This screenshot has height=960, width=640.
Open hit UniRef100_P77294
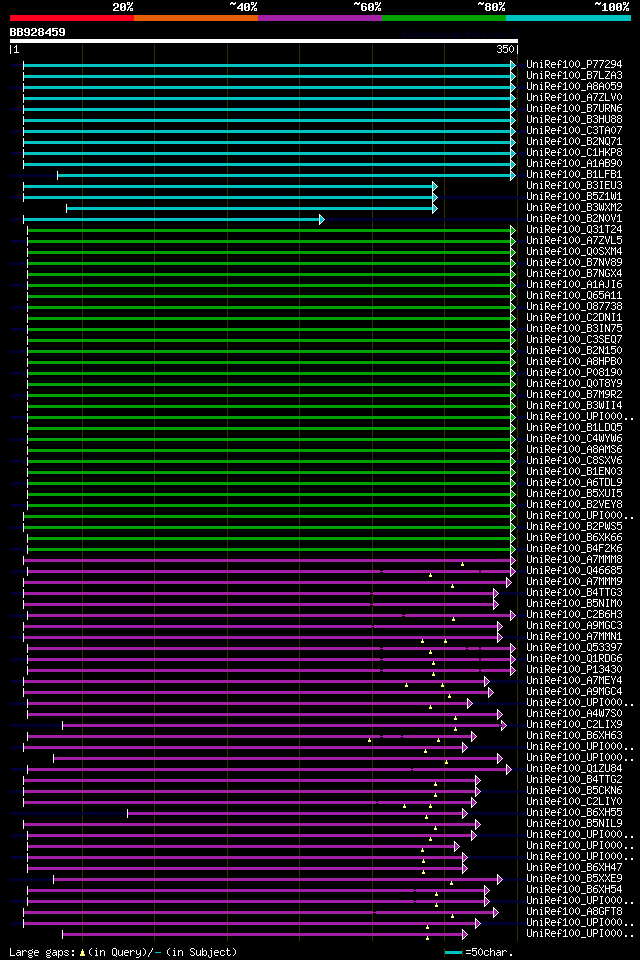574,64
